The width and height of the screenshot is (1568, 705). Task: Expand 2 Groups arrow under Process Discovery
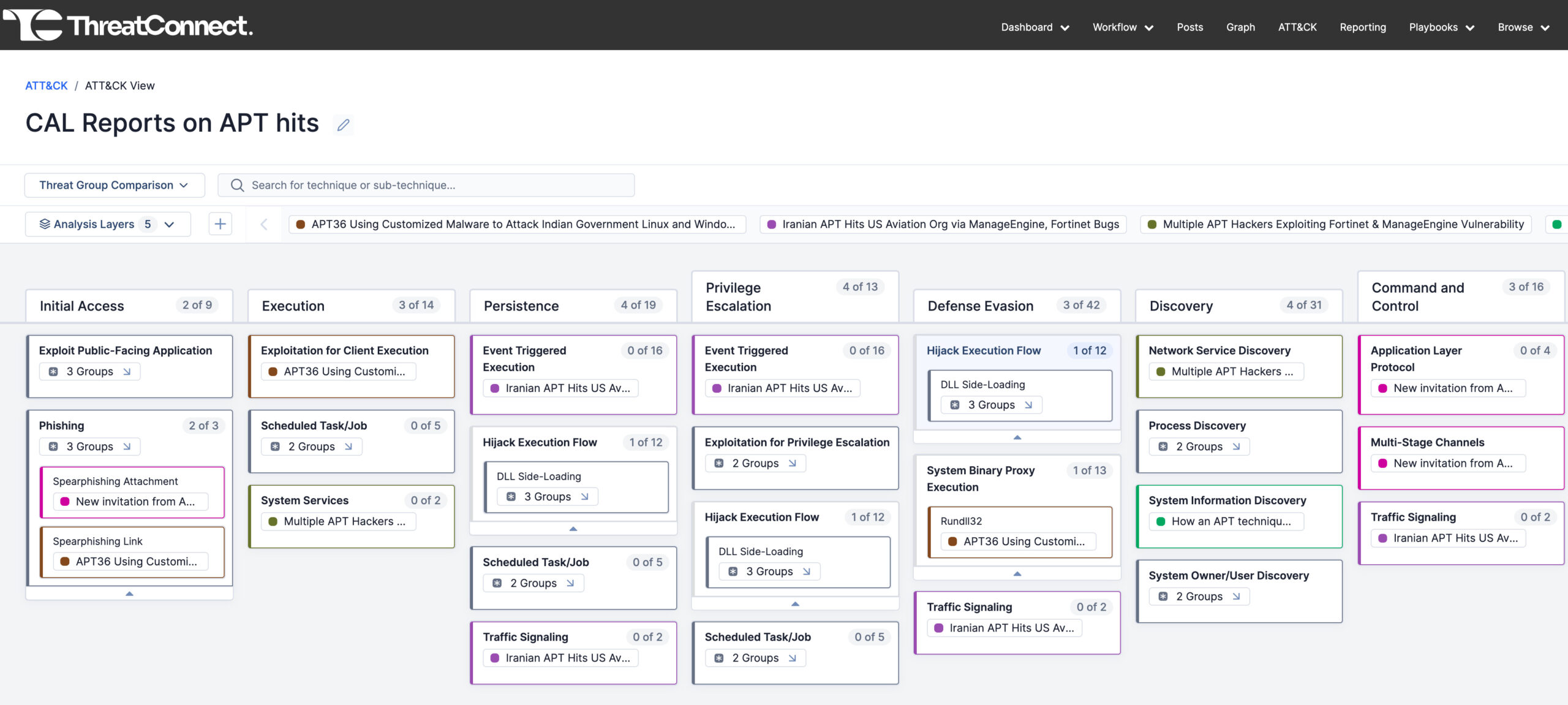pos(1236,447)
